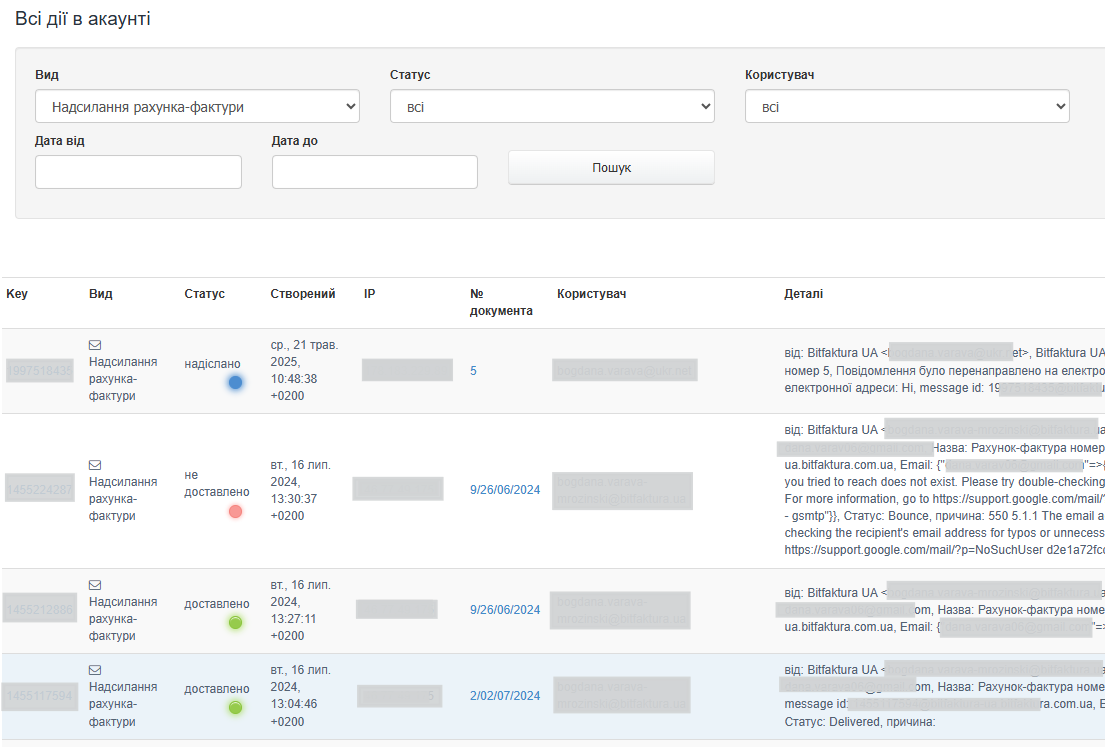Click envelope icon in first table row
The image size is (1105, 747).
point(95,345)
